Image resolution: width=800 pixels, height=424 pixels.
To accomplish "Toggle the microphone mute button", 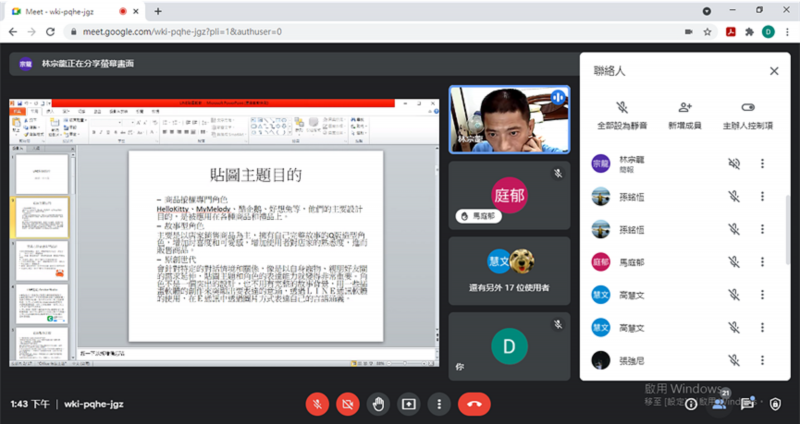I will pos(318,403).
